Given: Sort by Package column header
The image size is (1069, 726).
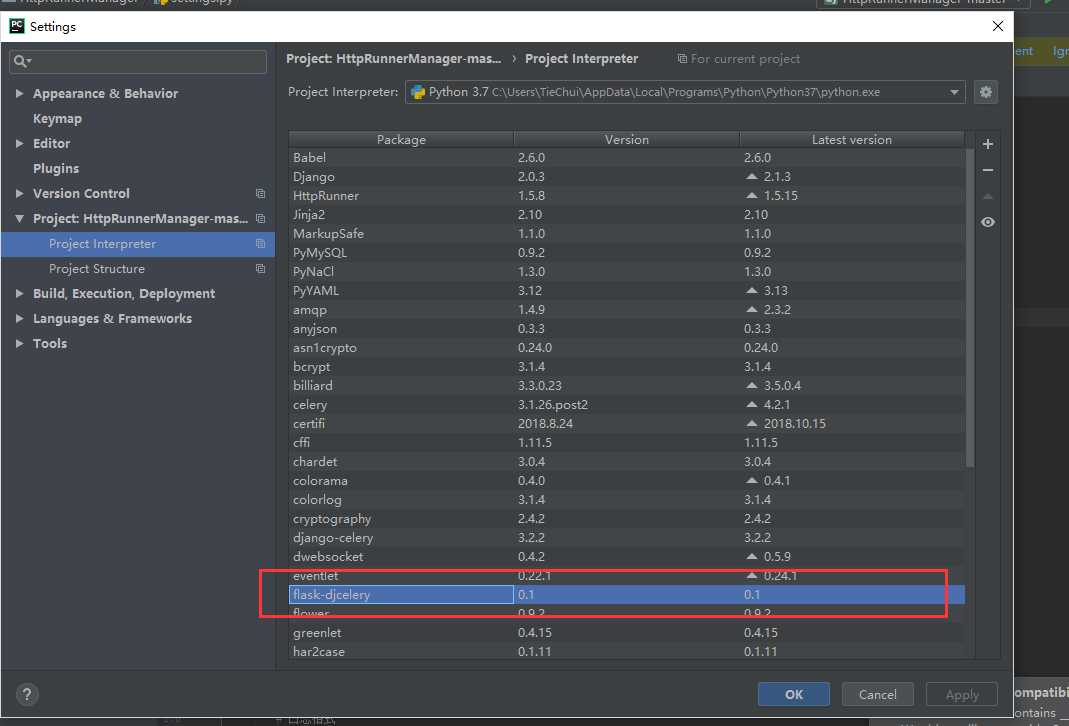Looking at the screenshot, I should [401, 139].
